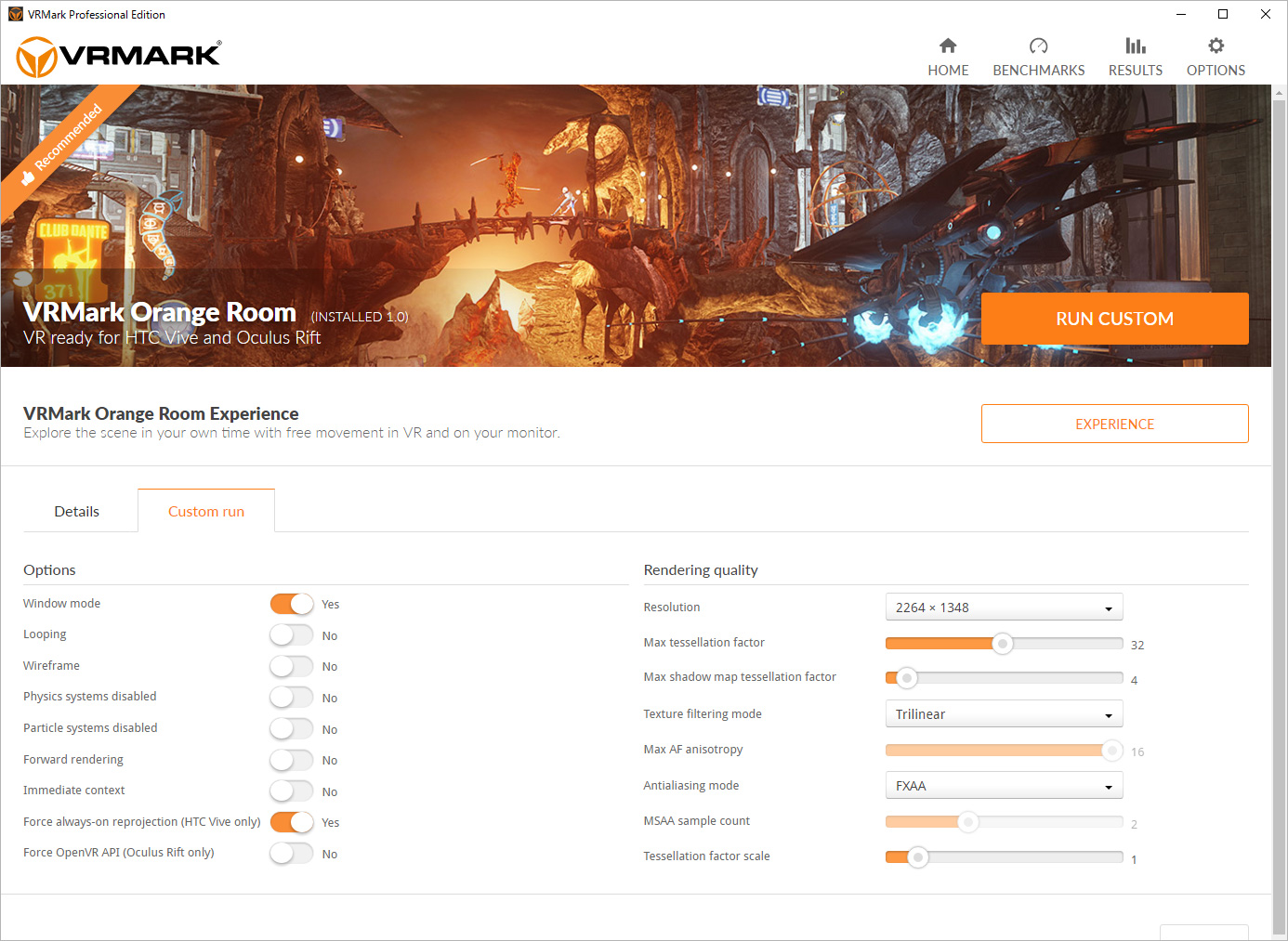1288x941 pixels.
Task: Open the RESULTS navigation item
Action: coord(1136,70)
